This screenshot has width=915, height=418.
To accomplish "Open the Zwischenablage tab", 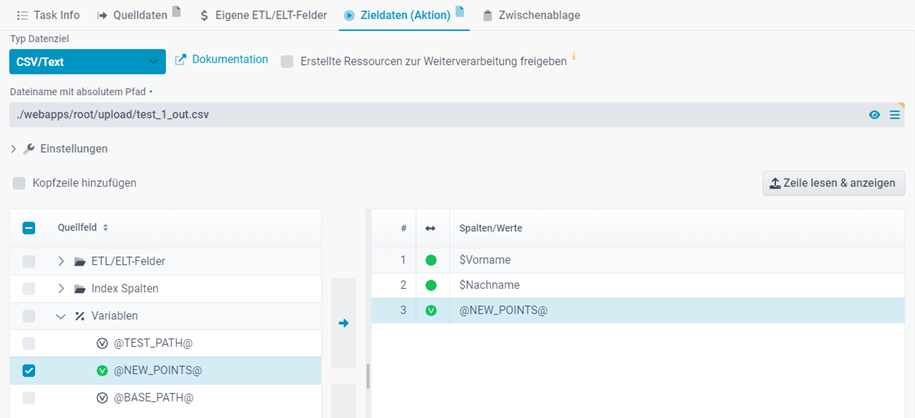I will coord(532,15).
